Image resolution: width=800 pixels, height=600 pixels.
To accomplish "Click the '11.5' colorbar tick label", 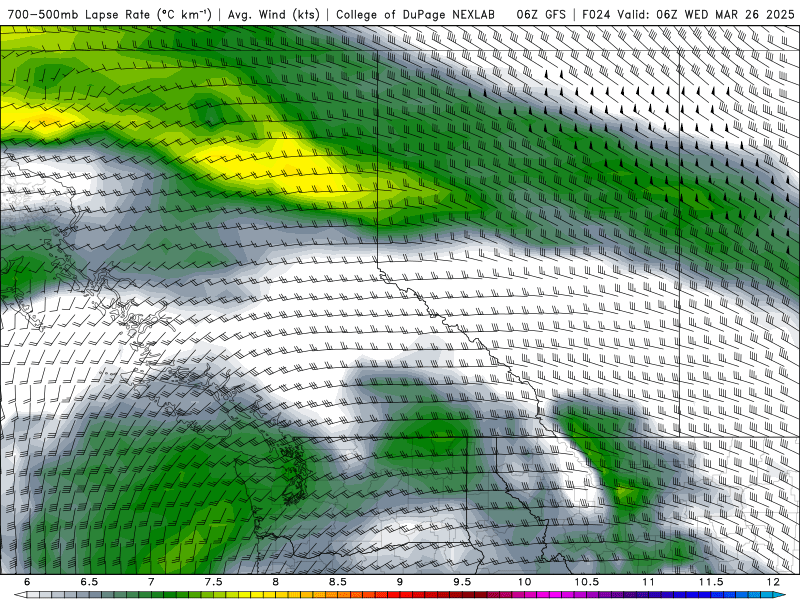I will pos(711,582).
